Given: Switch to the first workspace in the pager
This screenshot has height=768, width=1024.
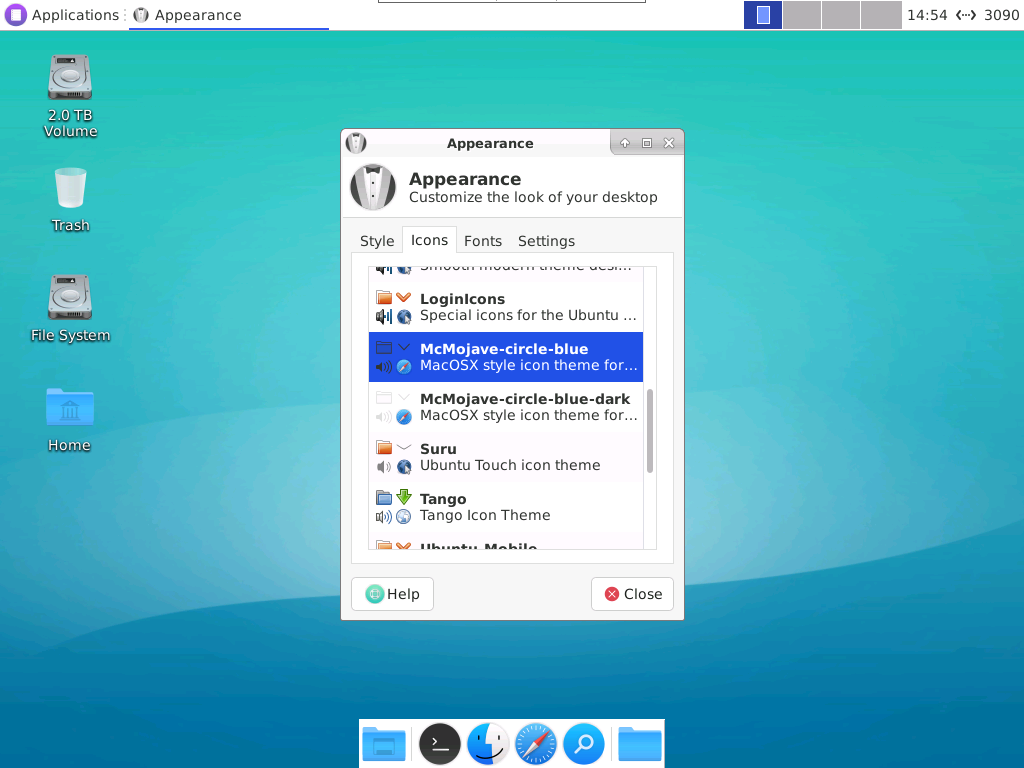Looking at the screenshot, I should coord(763,14).
